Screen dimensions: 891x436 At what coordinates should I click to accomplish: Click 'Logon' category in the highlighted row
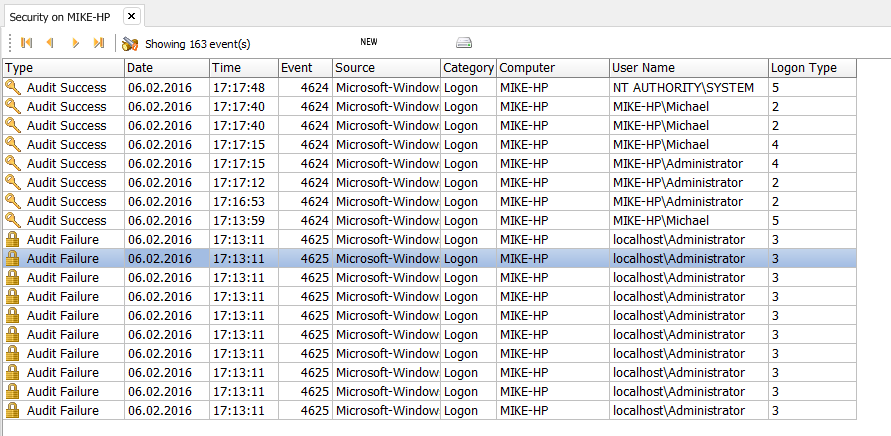coord(461,259)
